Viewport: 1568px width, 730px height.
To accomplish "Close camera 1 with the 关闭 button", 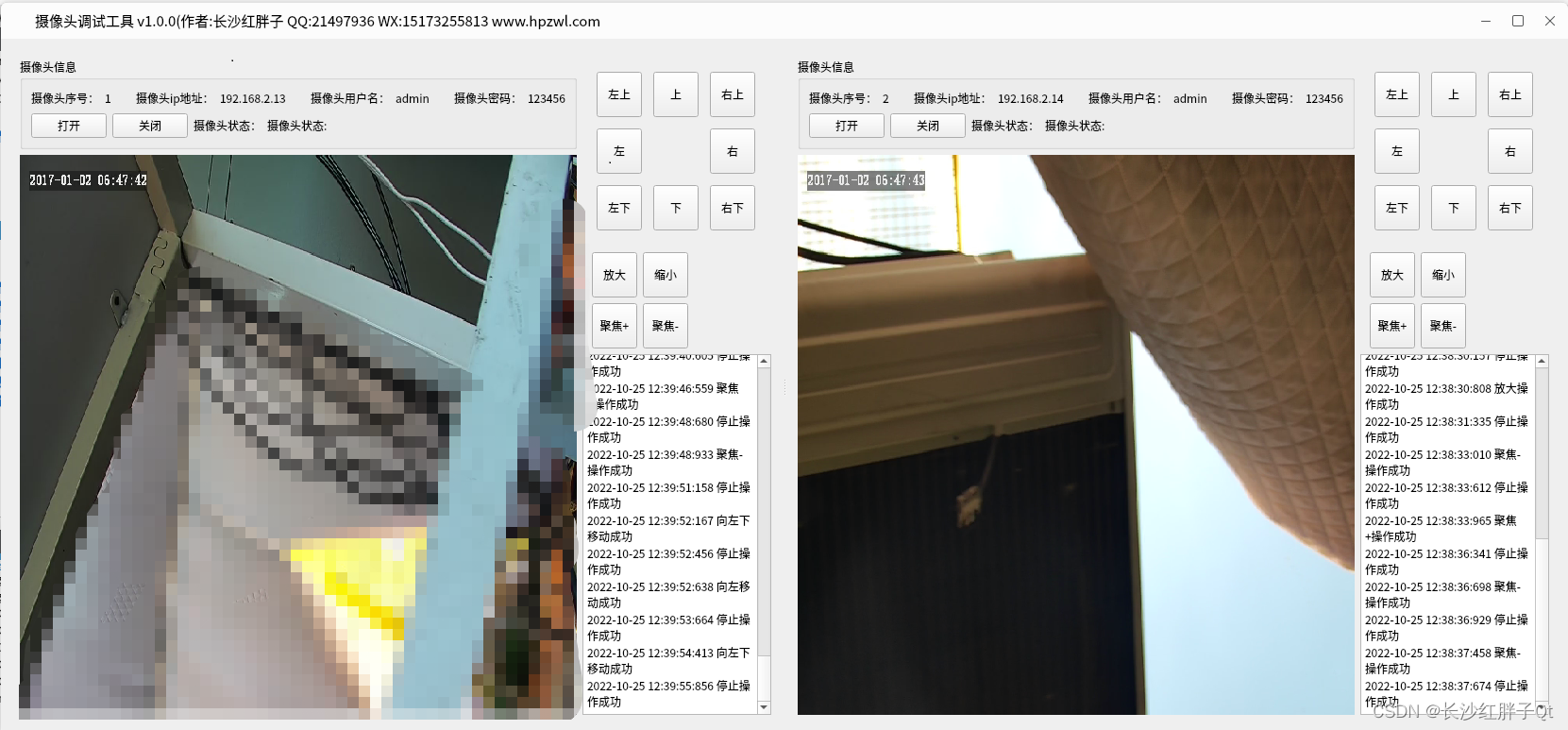I will click(x=150, y=126).
